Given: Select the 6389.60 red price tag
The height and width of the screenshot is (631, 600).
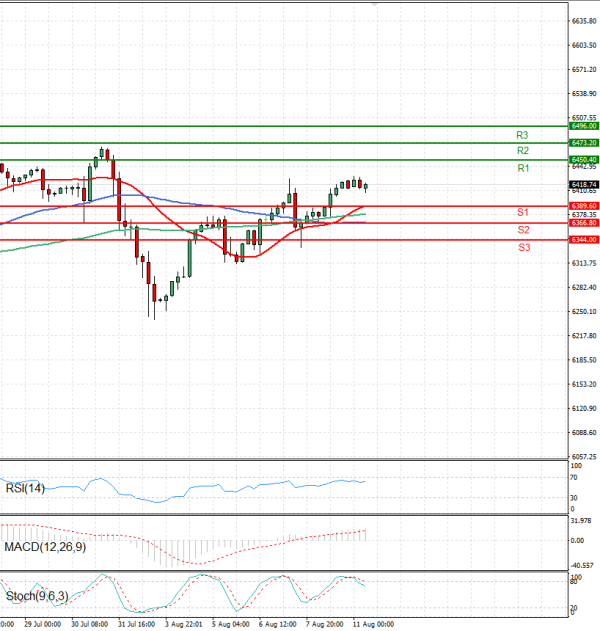Looking at the screenshot, I should click(x=584, y=206).
